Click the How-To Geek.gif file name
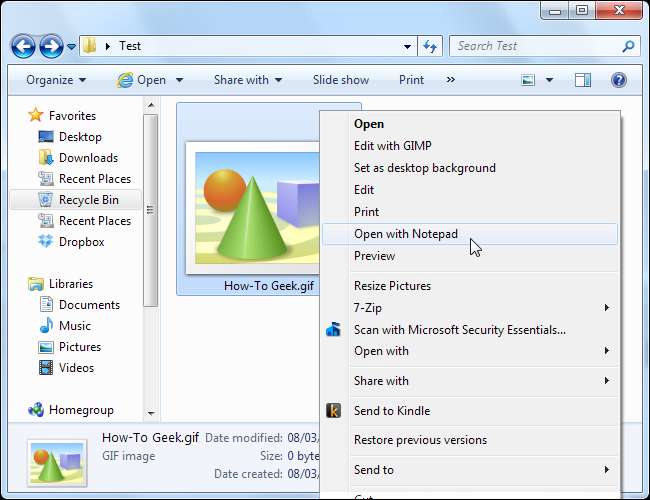The height and width of the screenshot is (500, 650). pyautogui.click(x=269, y=286)
